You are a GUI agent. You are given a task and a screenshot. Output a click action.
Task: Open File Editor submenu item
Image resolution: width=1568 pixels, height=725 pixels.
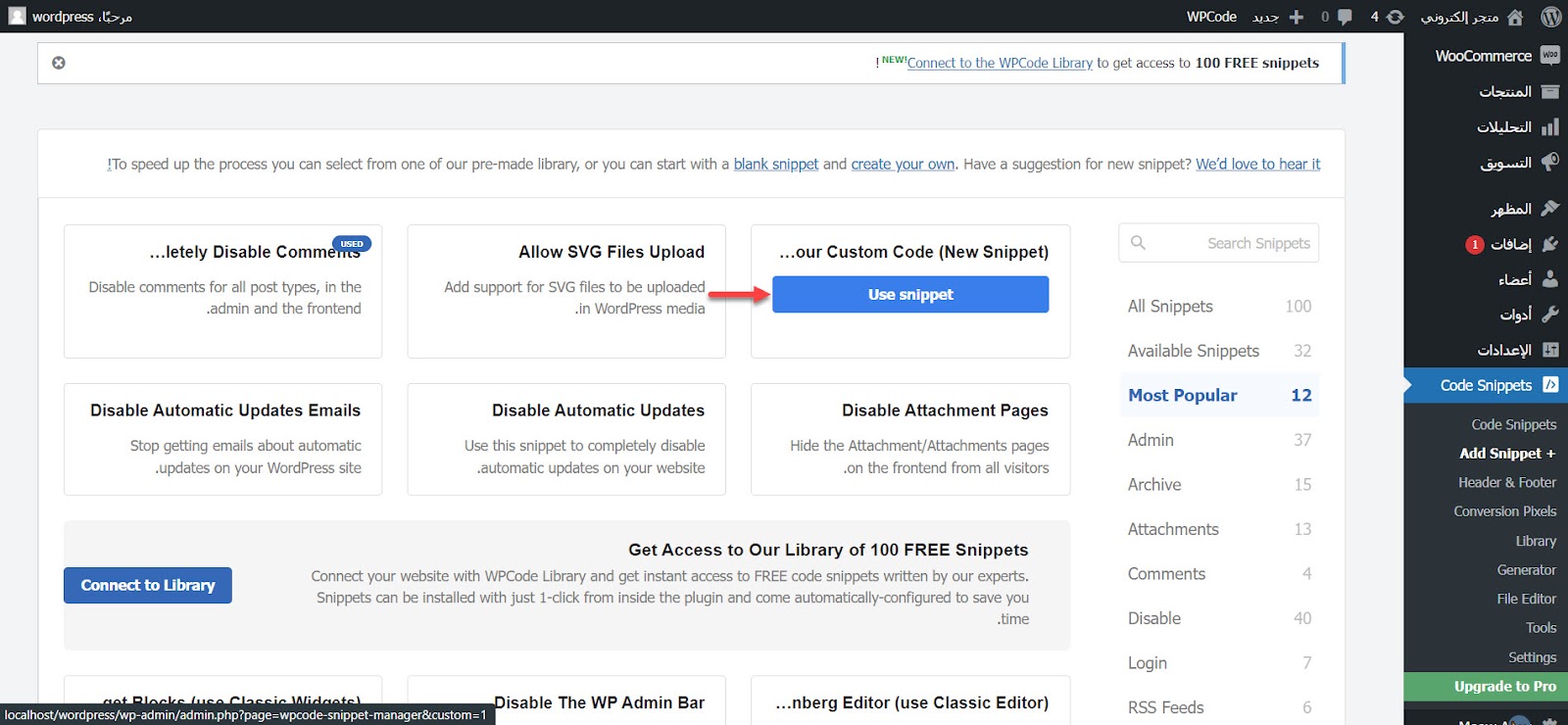(x=1527, y=599)
